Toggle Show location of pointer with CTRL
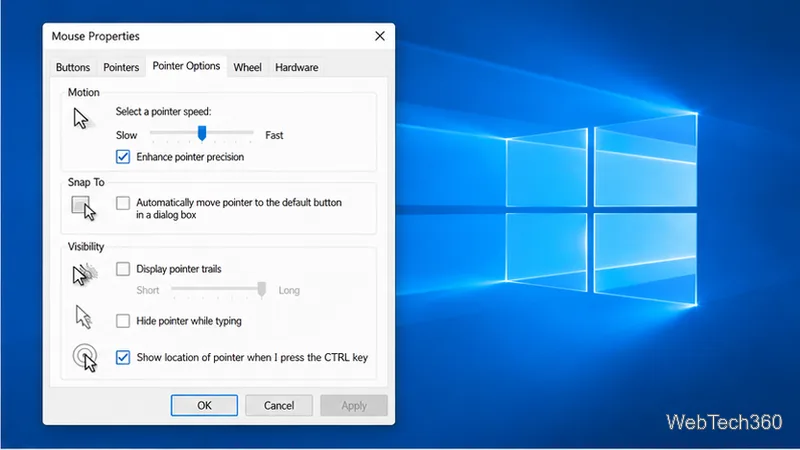The image size is (800, 450). point(123,358)
